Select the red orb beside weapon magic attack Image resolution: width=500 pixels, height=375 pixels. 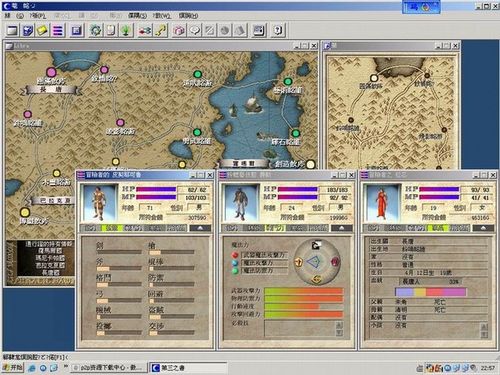pos(235,255)
